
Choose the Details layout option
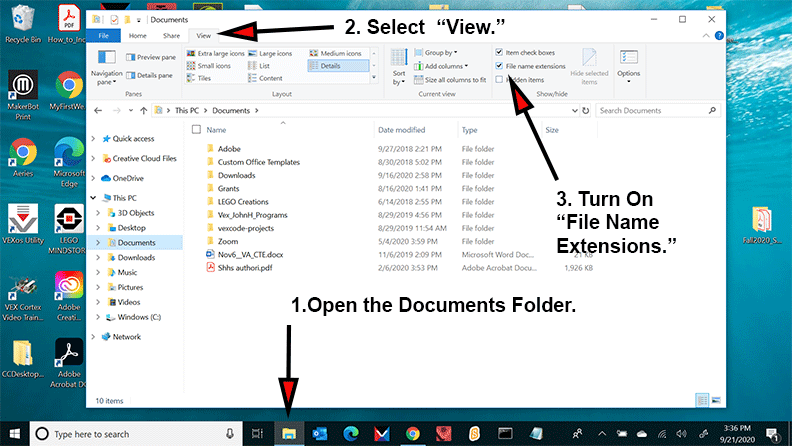[330, 65]
